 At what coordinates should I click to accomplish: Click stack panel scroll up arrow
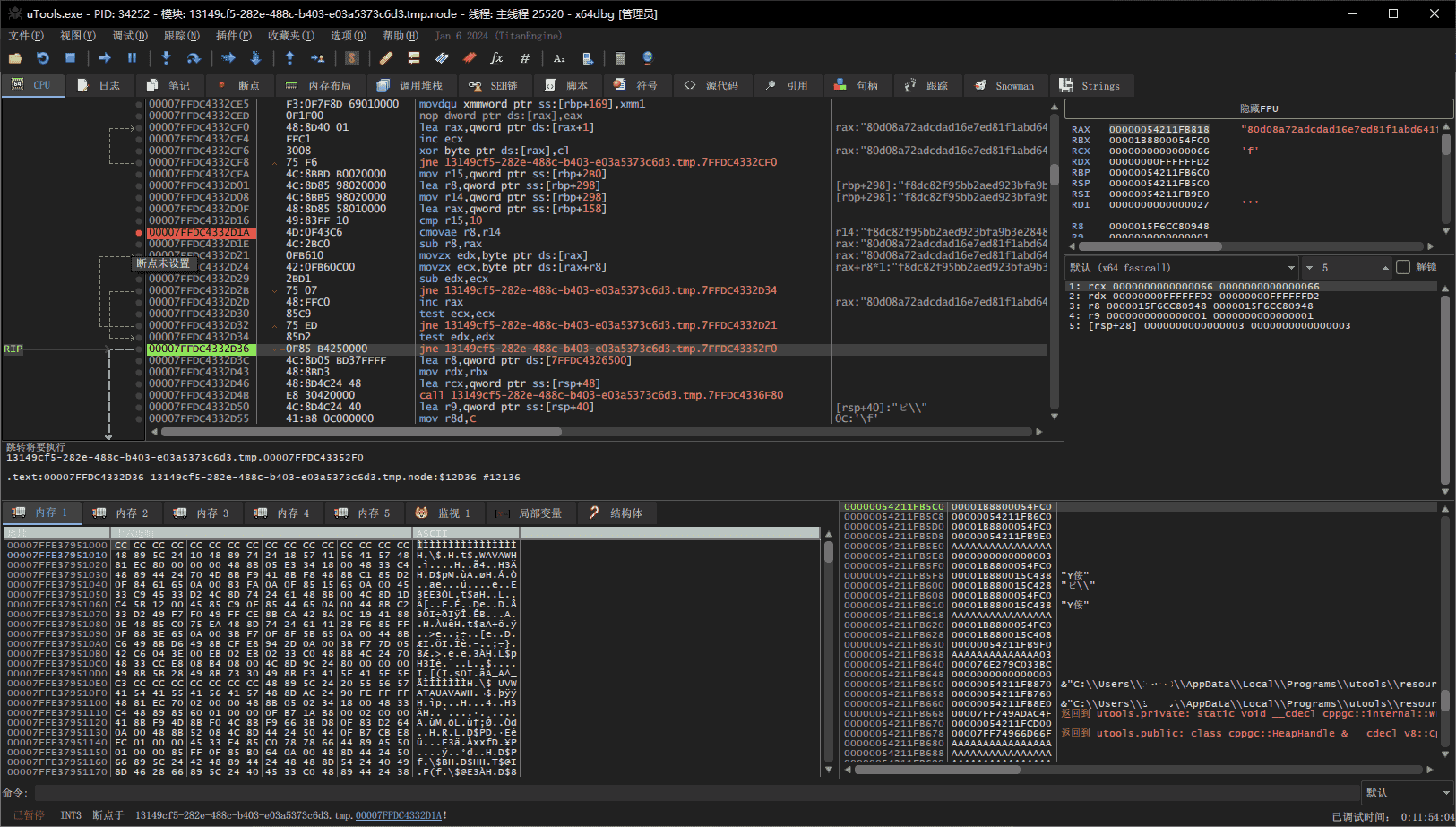coord(1445,508)
